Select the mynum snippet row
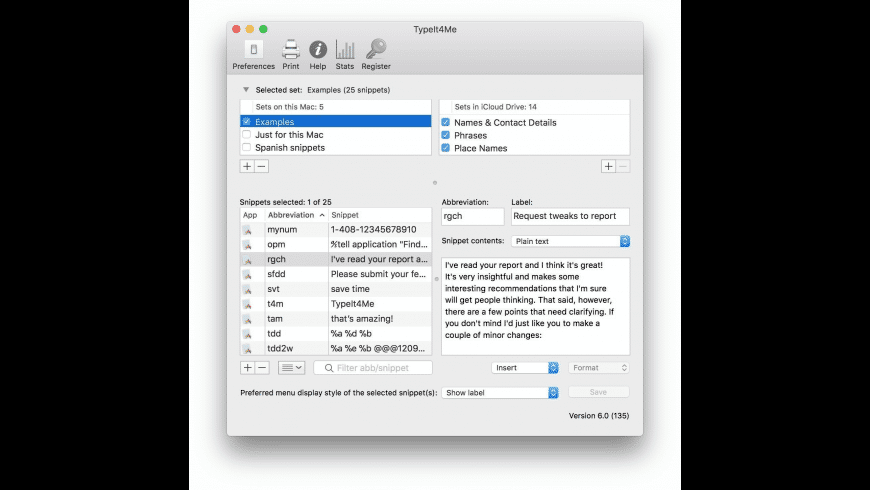This screenshot has height=490, width=870. (x=336, y=229)
